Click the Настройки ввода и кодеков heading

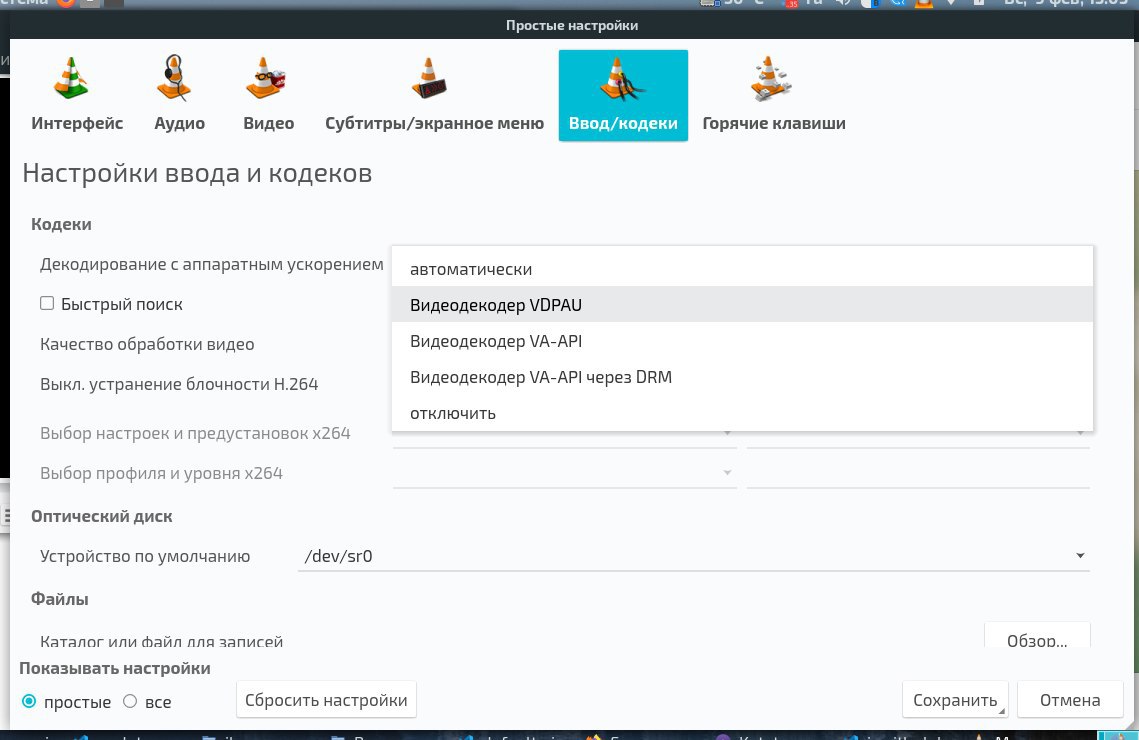point(197,174)
